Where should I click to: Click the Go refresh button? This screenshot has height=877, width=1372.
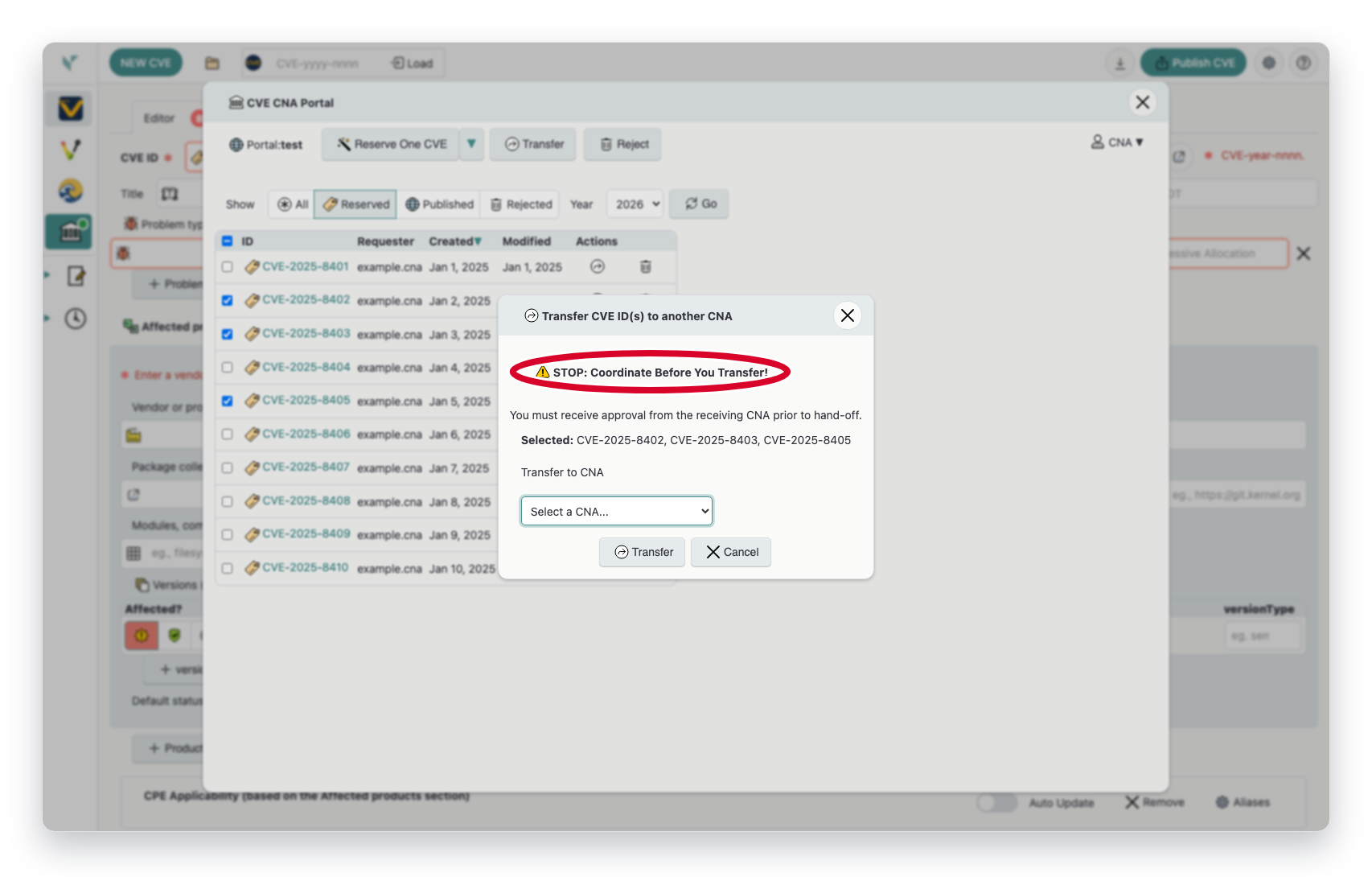700,204
